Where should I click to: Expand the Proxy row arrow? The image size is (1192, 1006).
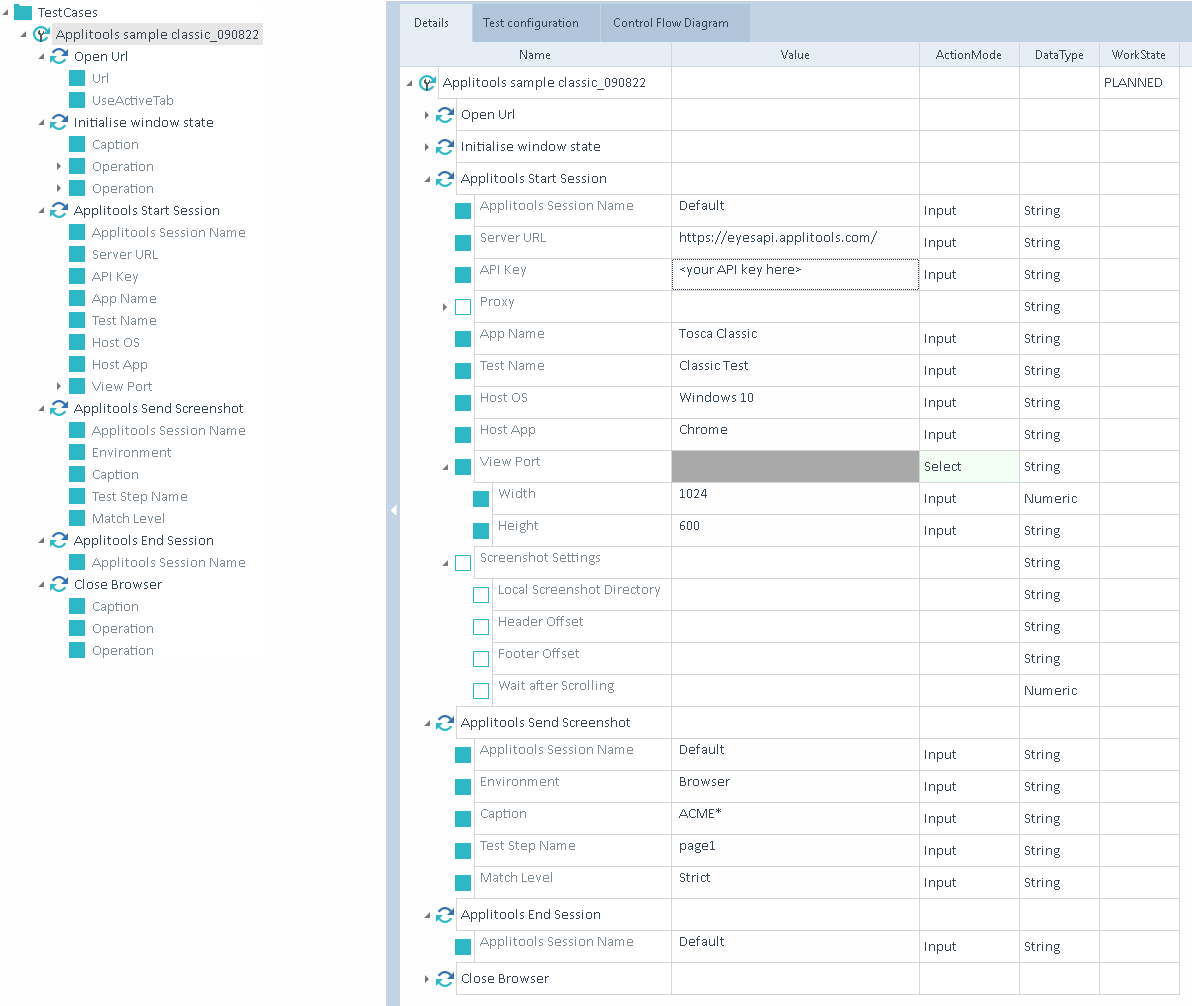click(x=445, y=307)
